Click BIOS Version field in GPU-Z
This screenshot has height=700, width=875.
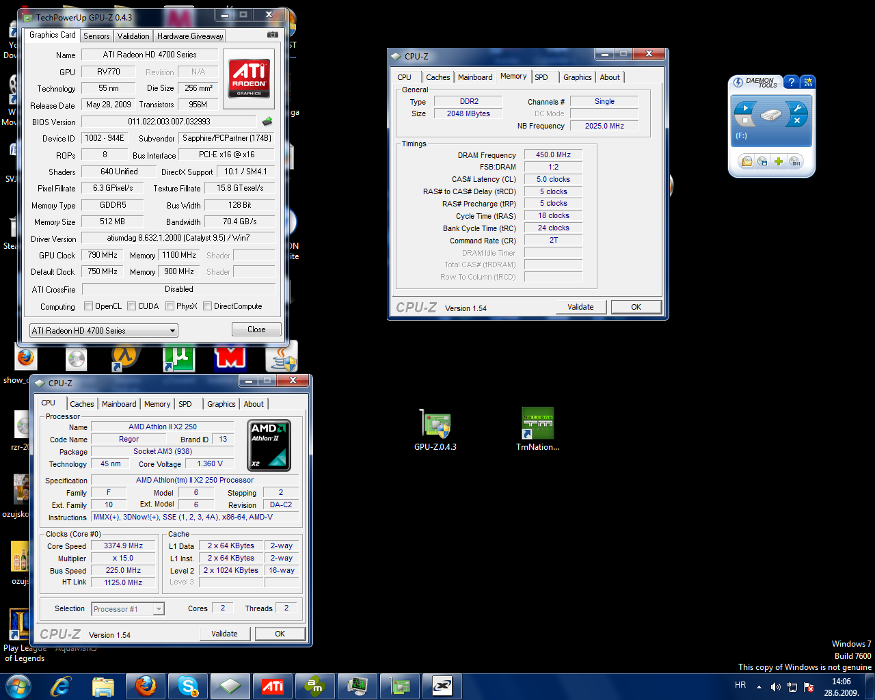point(169,121)
